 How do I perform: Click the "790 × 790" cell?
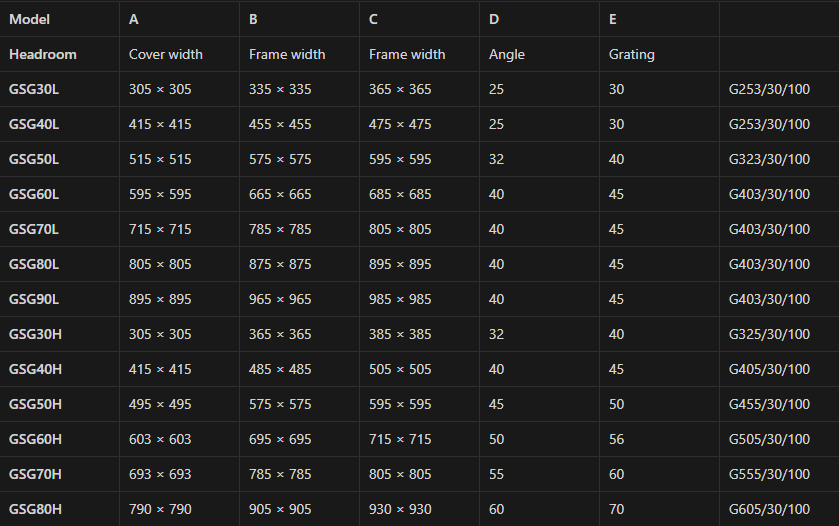point(160,509)
